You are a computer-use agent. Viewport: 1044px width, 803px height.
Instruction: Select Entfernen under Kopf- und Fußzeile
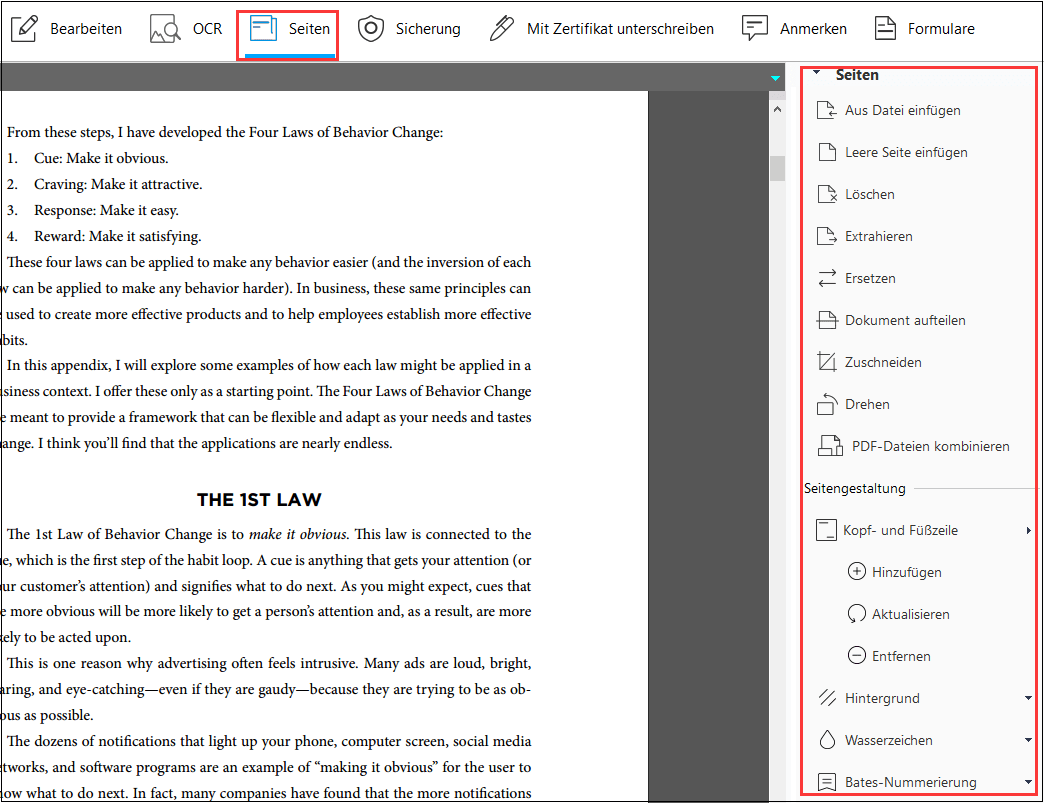pyautogui.click(x=902, y=656)
